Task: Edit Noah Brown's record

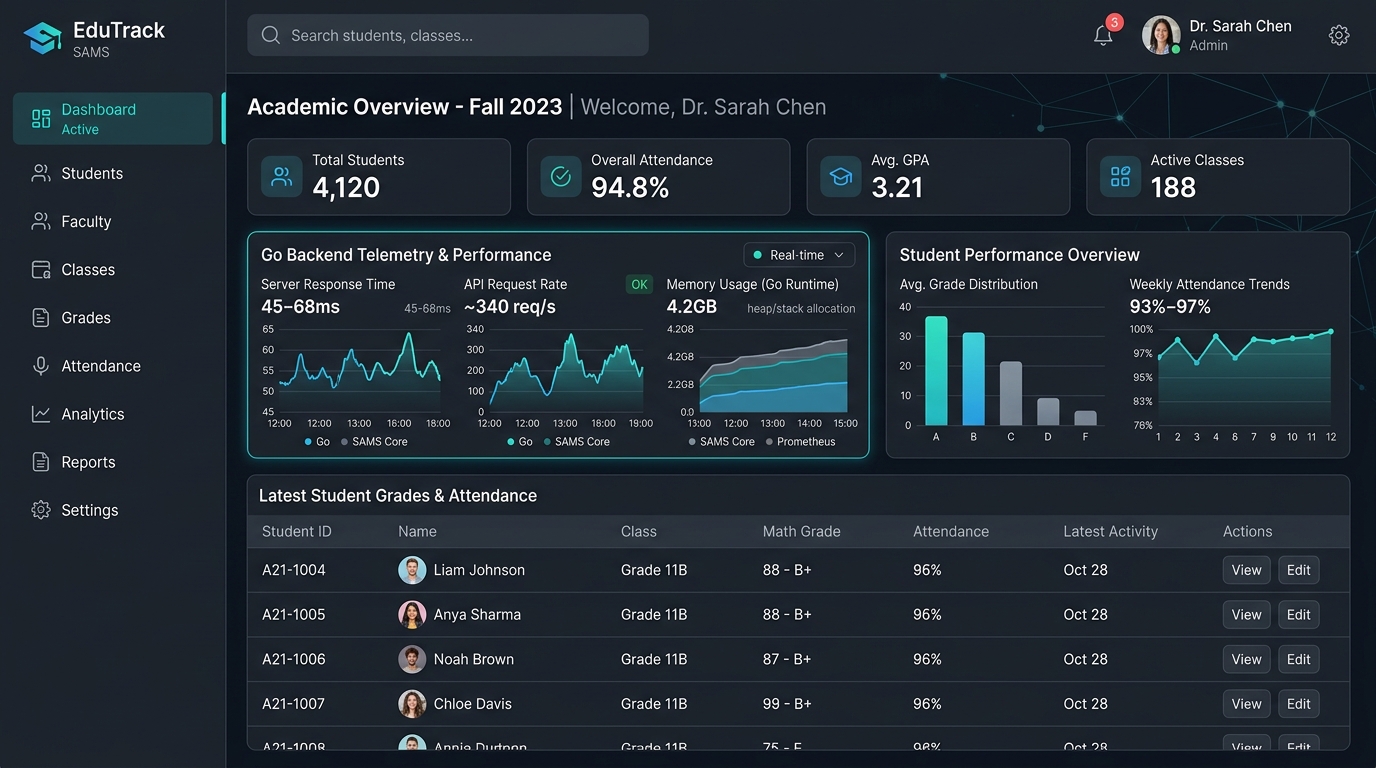Action: (x=1298, y=659)
